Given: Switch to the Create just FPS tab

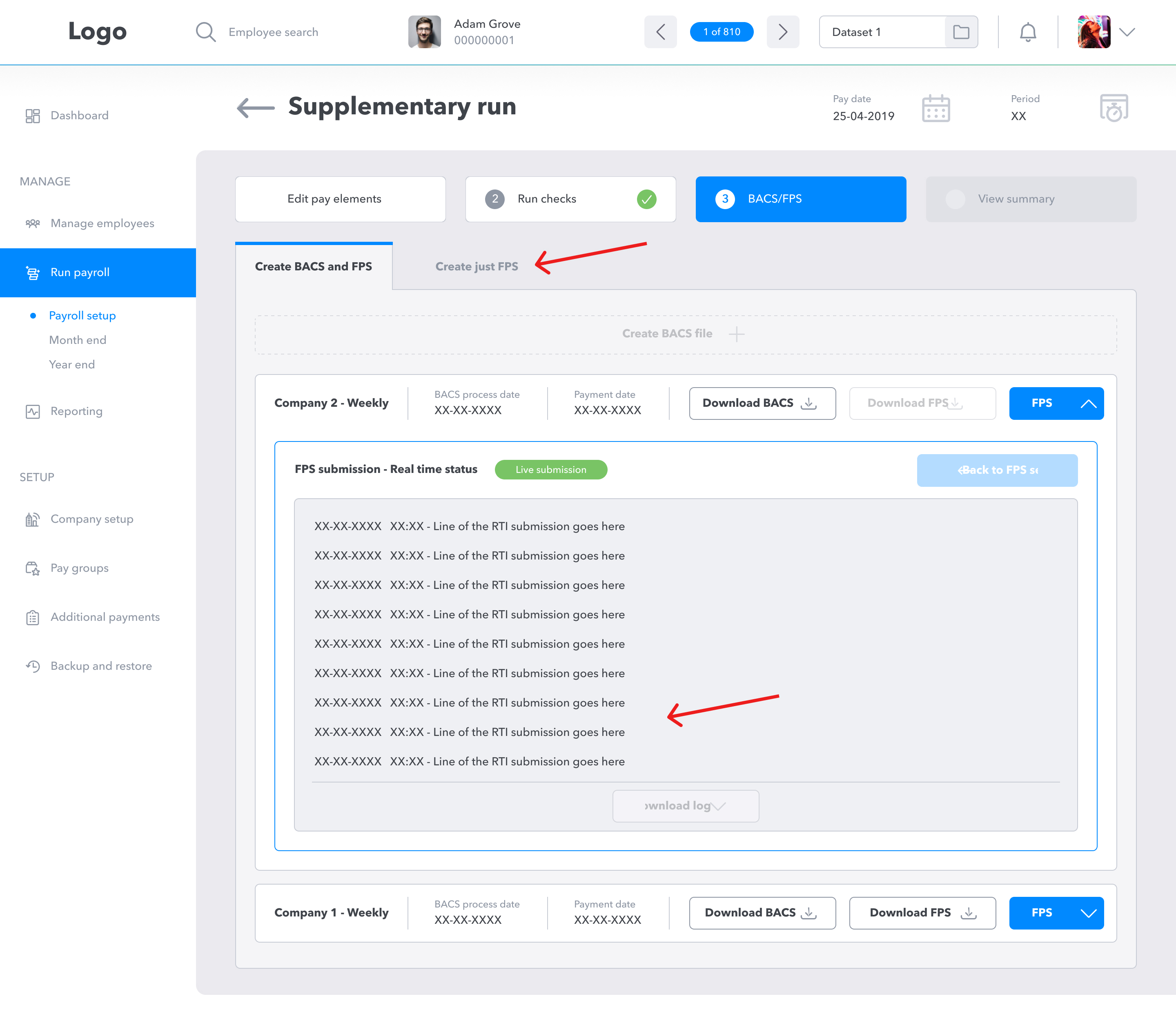Looking at the screenshot, I should [477, 266].
